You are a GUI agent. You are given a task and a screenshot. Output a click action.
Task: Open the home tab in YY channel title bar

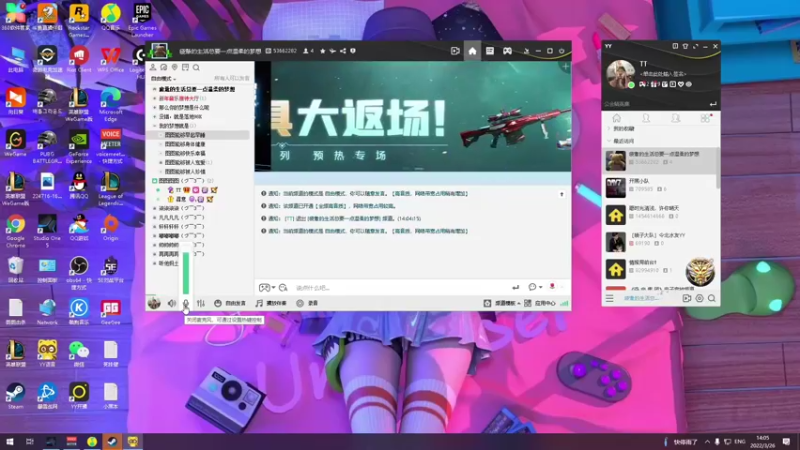click(472, 51)
